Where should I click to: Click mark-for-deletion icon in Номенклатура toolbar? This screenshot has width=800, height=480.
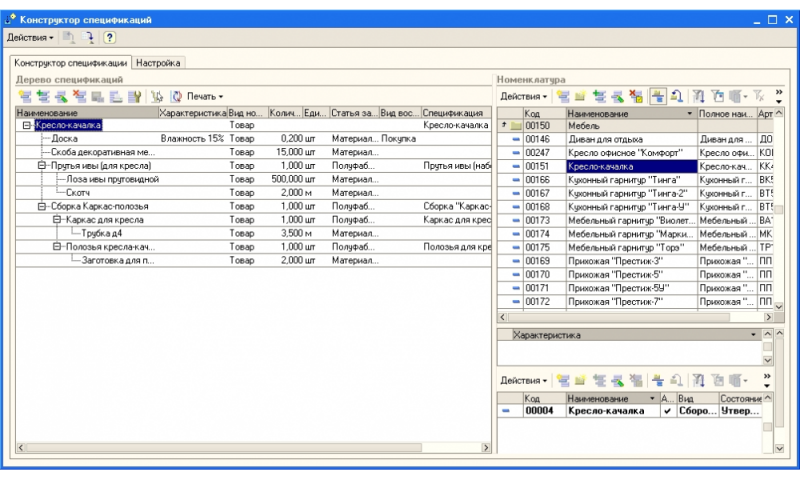click(x=636, y=96)
